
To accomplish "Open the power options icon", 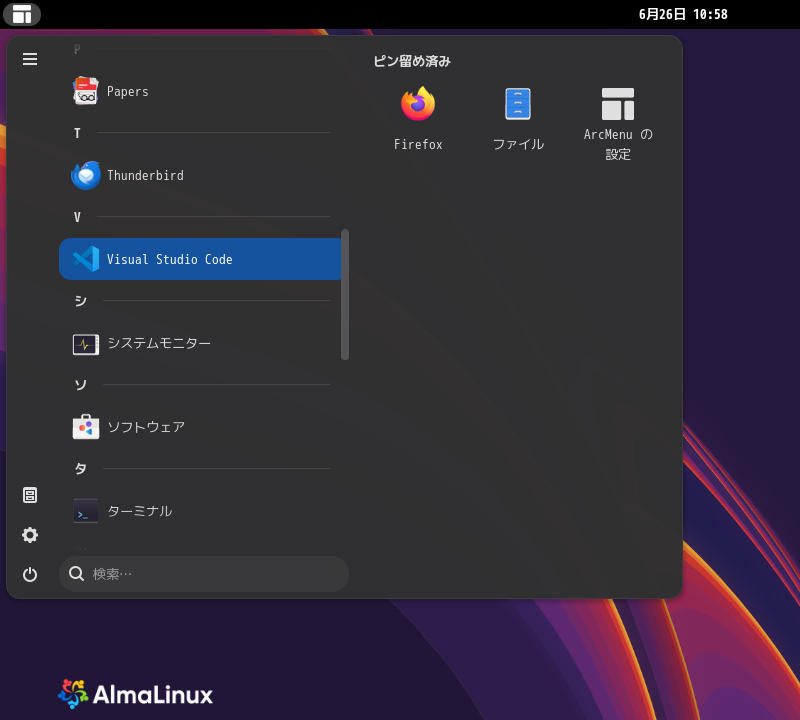I will point(30,575).
